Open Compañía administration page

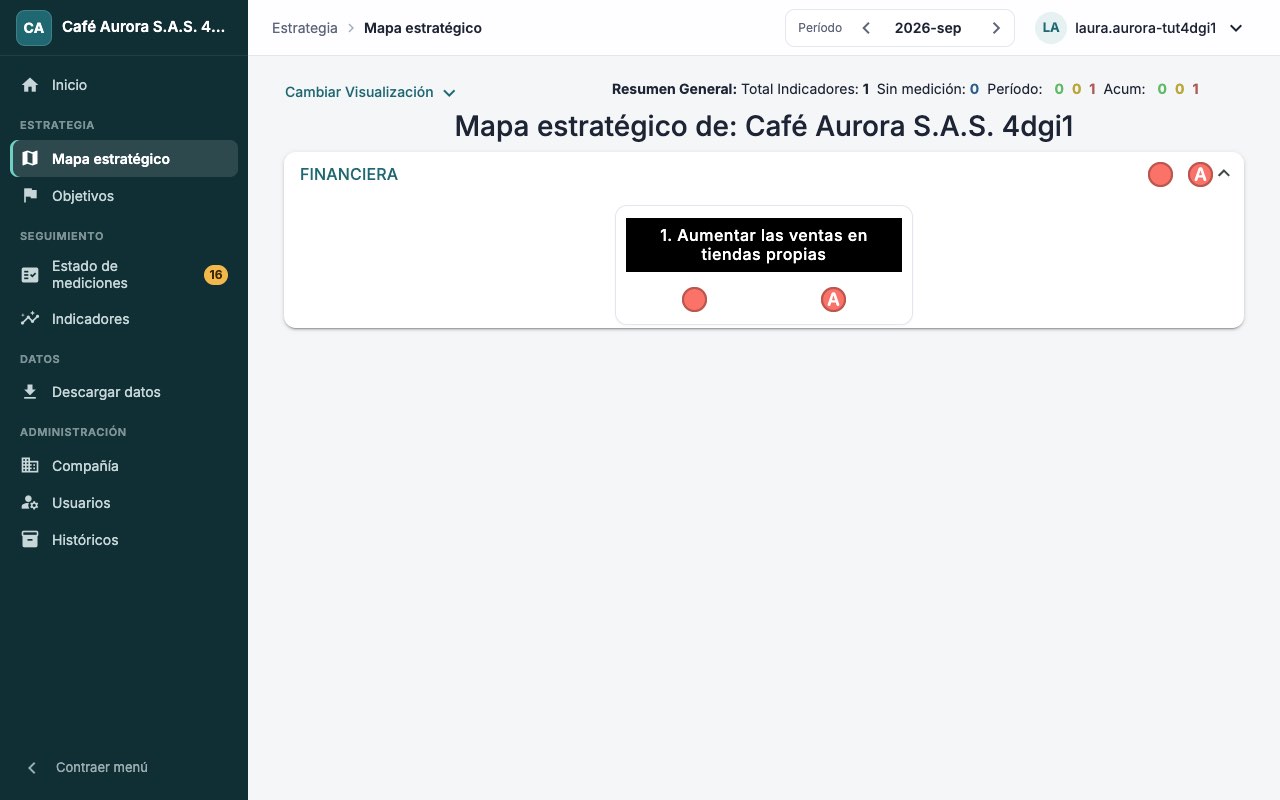click(124, 465)
